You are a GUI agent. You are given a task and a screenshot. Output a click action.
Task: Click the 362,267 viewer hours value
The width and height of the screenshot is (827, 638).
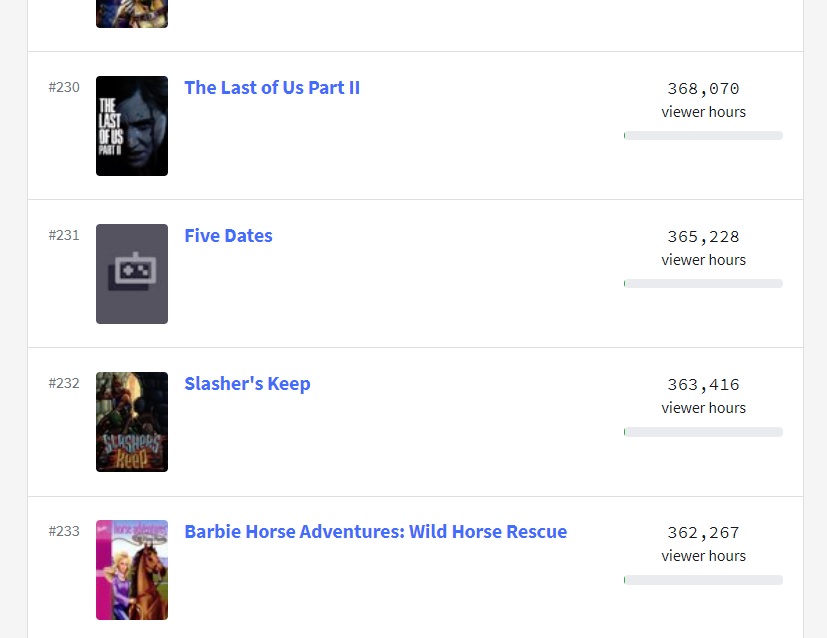point(704,533)
